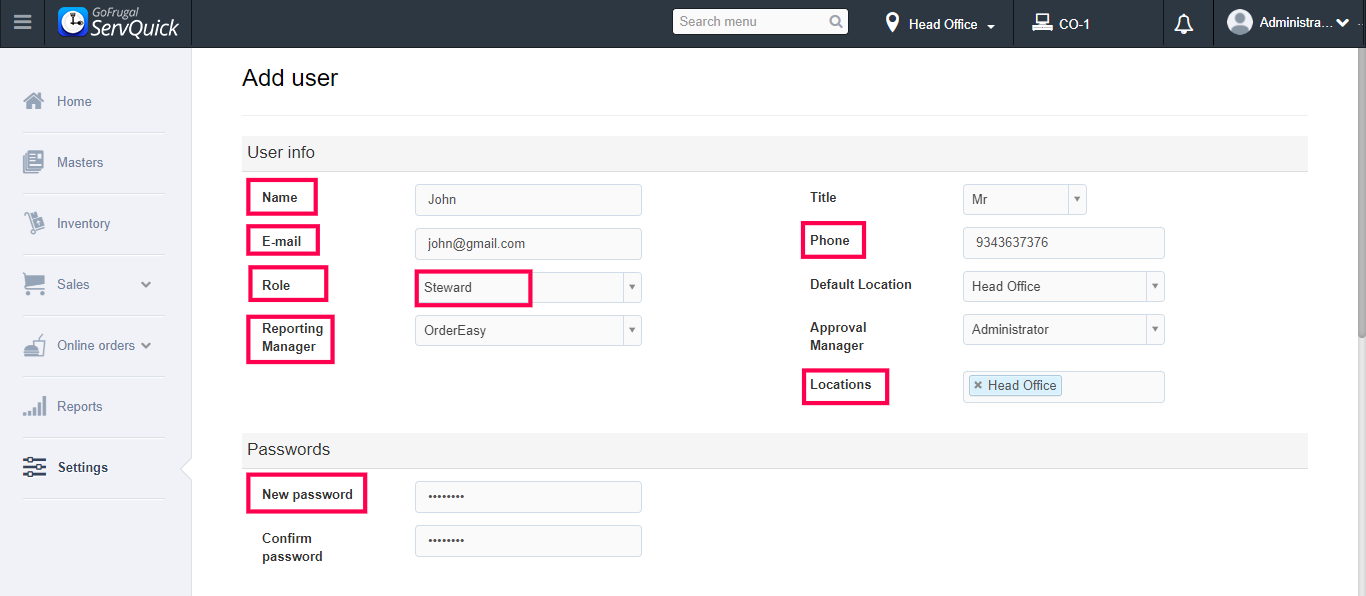Click the search magnifier icon
1366x596 pixels.
[x=836, y=22]
